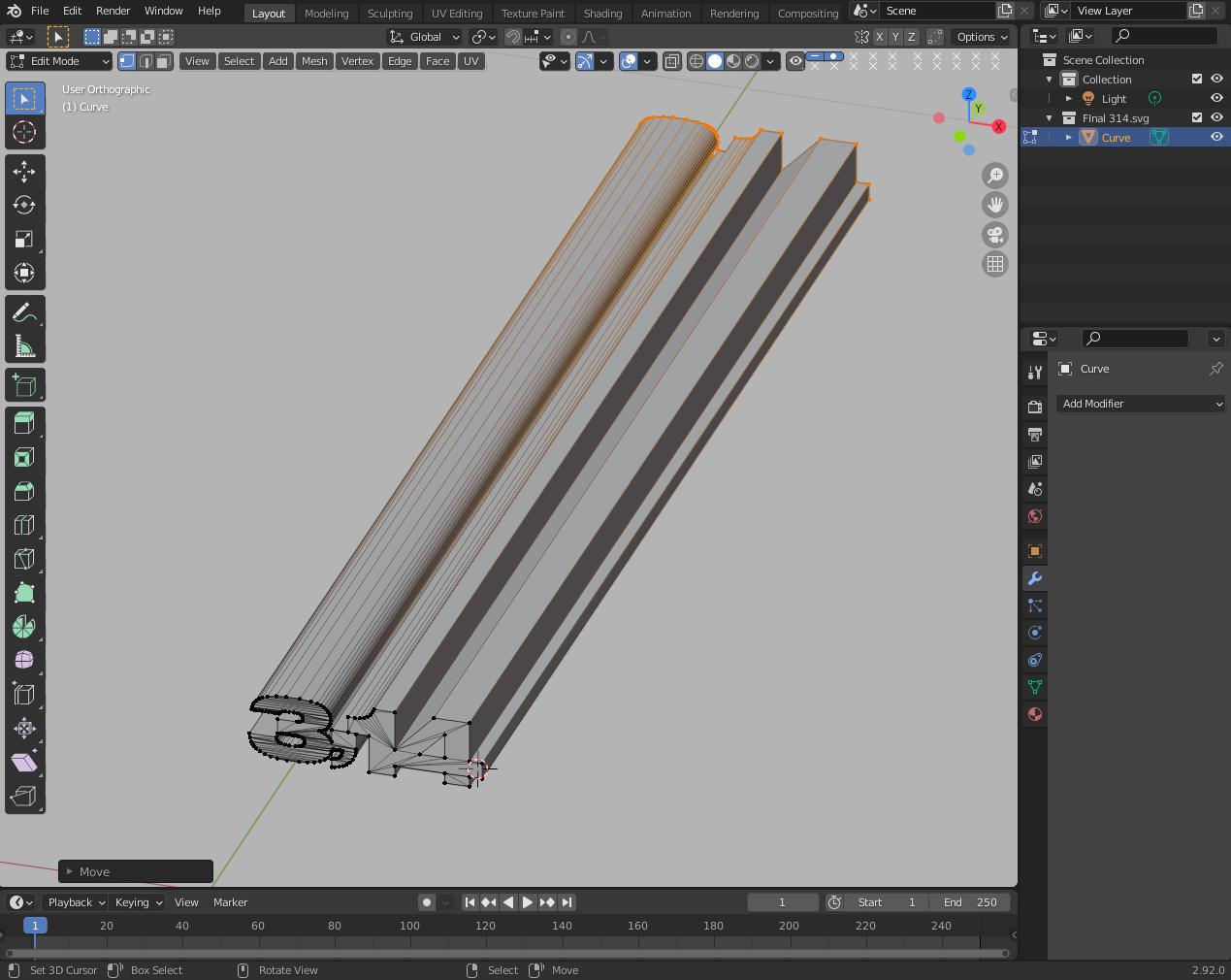
Task: Select the Extrude Region tool
Action: [24, 421]
